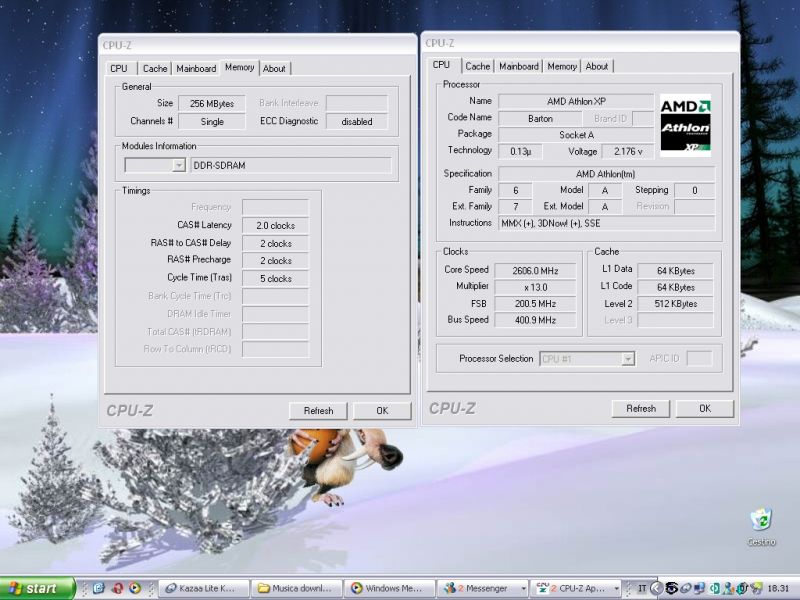This screenshot has width=800, height=600.
Task: Switch to Memory tab in the right CPU-Z window
Action: click(x=562, y=66)
